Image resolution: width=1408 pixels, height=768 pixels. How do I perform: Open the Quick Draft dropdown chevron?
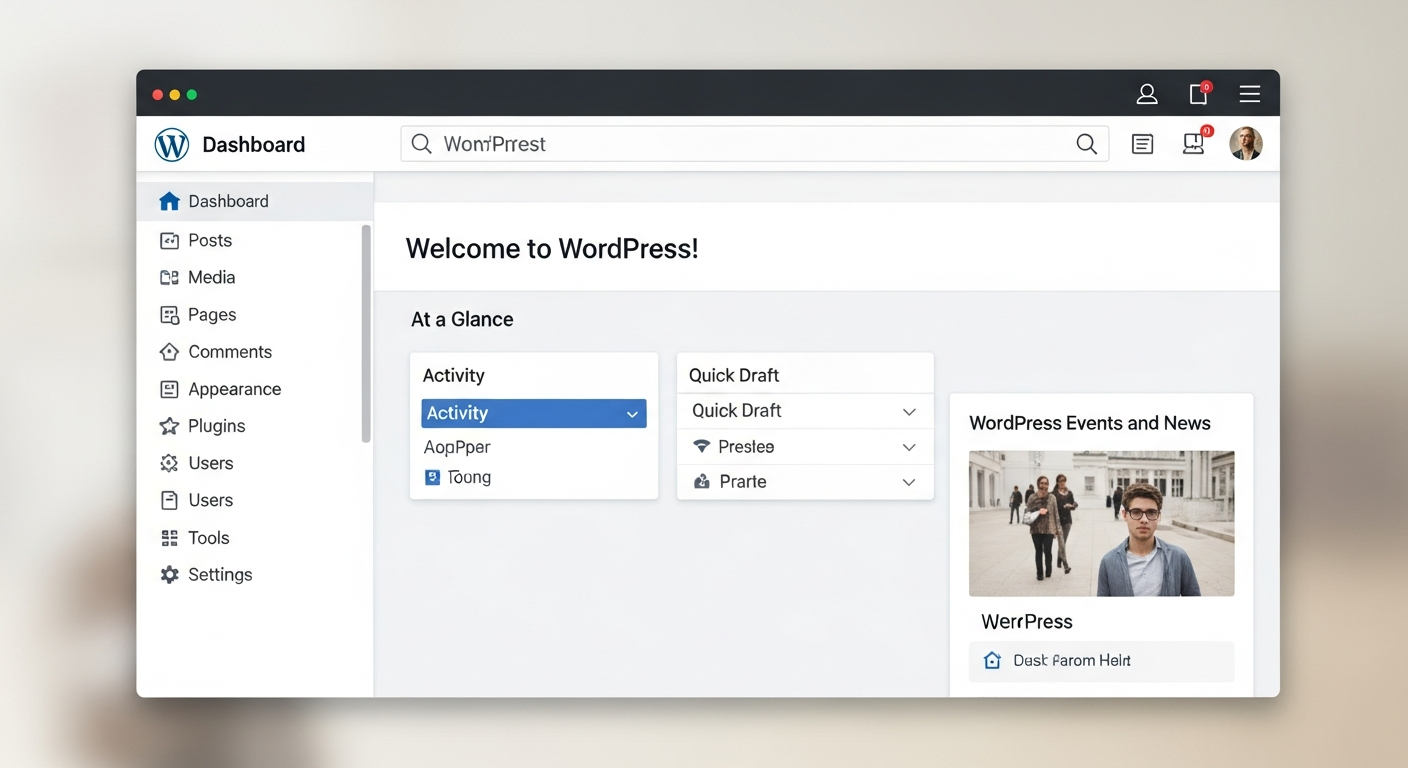[x=909, y=411]
